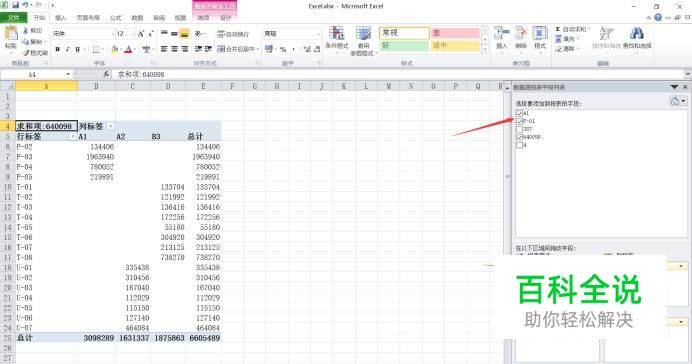This screenshot has width=692, height=364.
Task: Click the Copy (复制) button
Action: 34,41
